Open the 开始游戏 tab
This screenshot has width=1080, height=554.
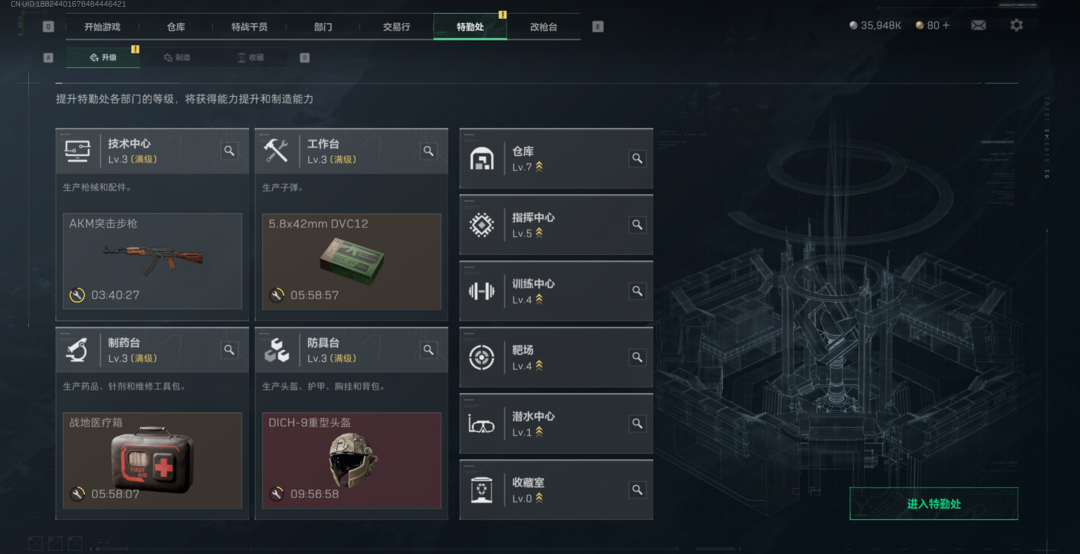tap(103, 27)
